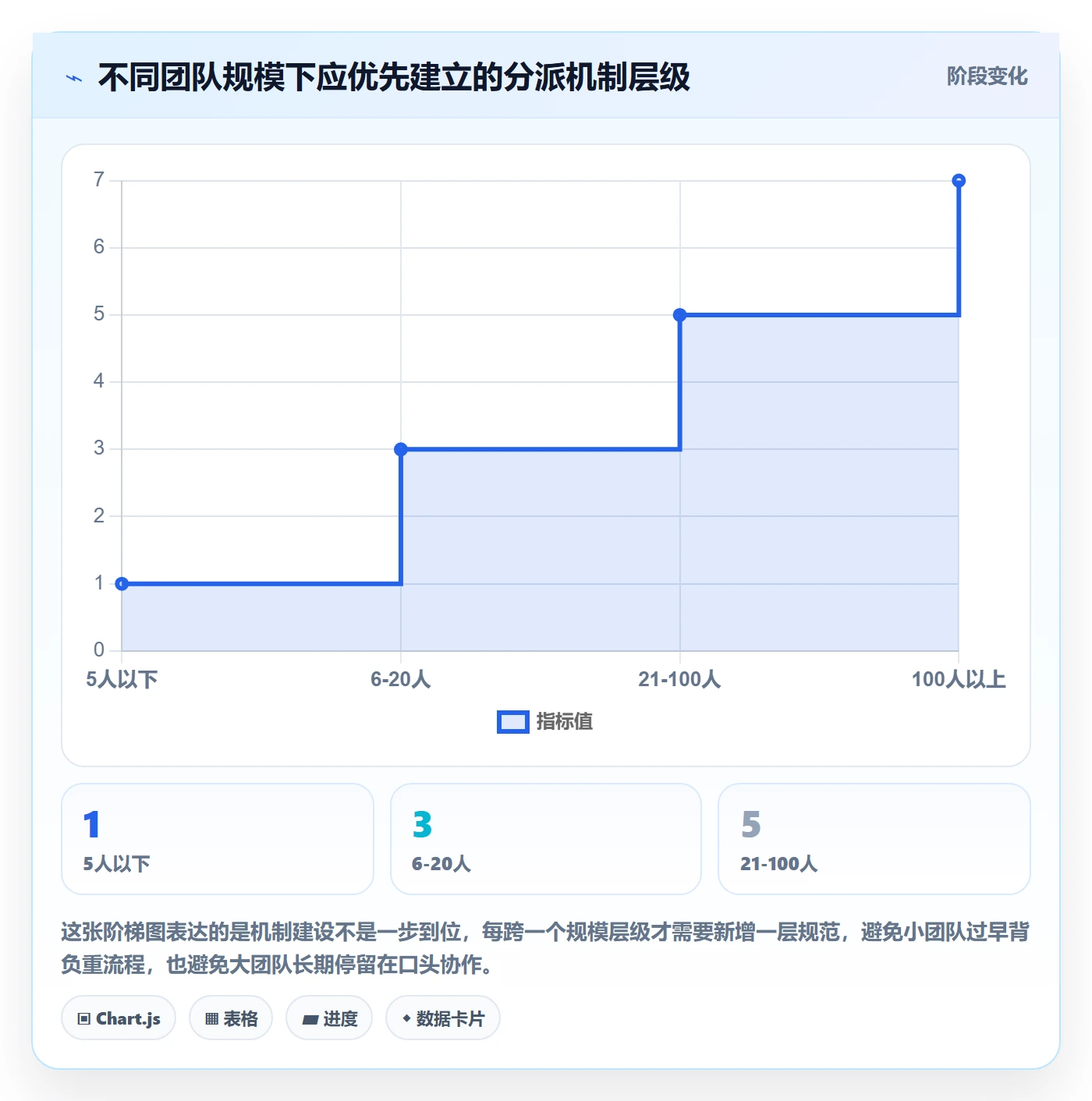Select the stat card showing 3 for 6-20人
This screenshot has width=1092, height=1101.
[x=546, y=839]
